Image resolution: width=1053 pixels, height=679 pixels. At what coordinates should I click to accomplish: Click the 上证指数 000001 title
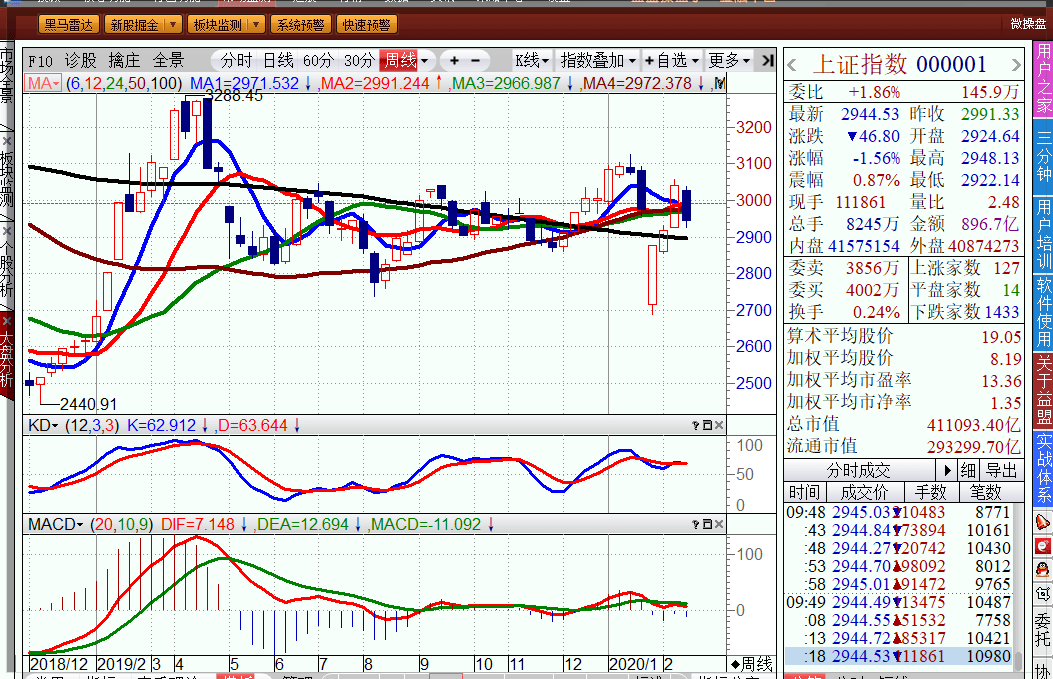pos(900,65)
